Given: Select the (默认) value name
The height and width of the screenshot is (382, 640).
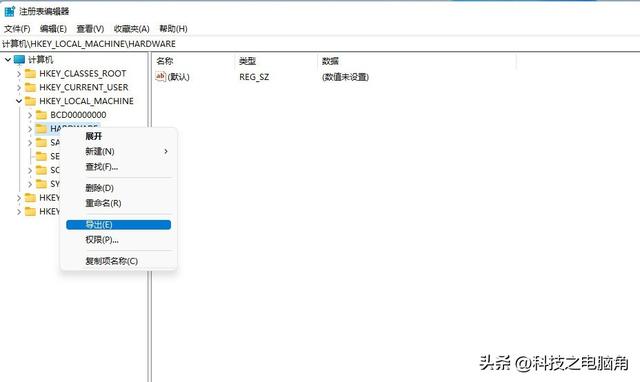Looking at the screenshot, I should [178, 77].
